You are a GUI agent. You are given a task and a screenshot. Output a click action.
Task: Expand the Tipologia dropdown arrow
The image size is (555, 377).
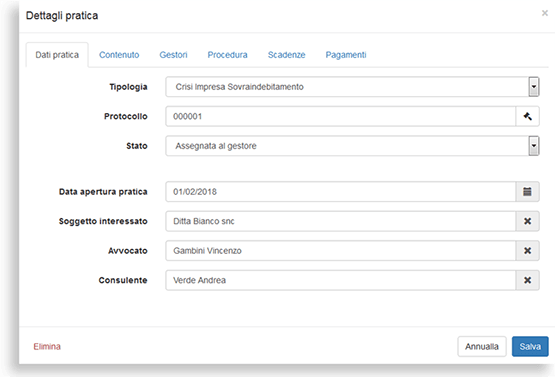pyautogui.click(x=534, y=87)
